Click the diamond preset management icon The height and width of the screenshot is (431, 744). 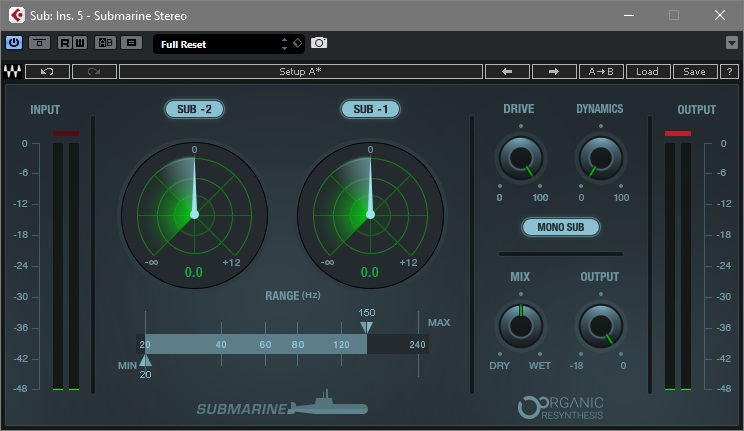298,43
